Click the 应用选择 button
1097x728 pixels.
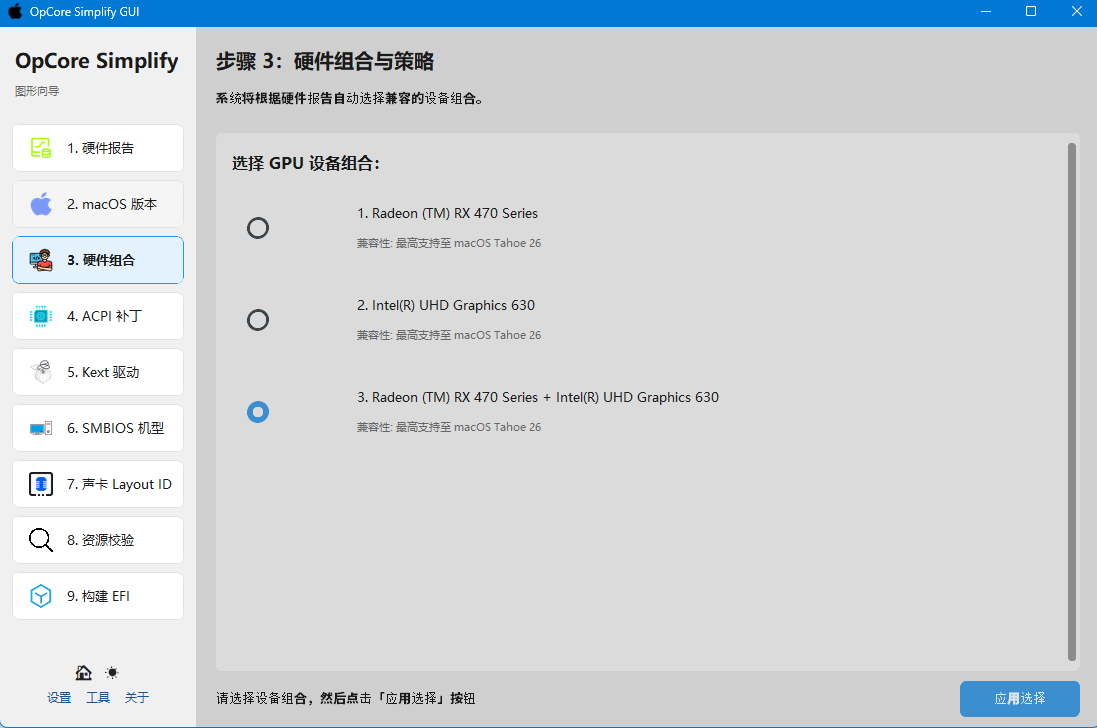(x=1019, y=699)
